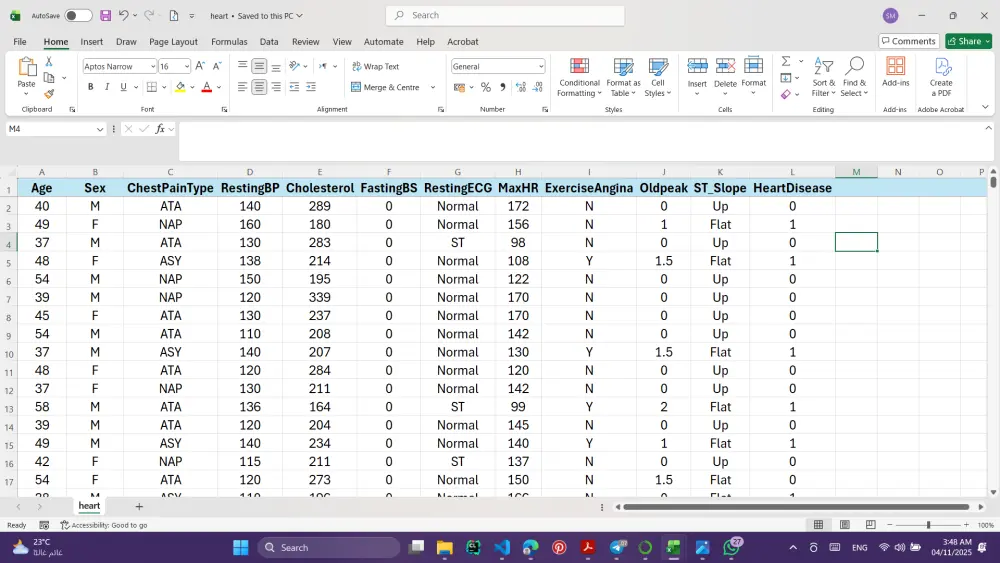
Task: Open the Review tab
Action: pos(305,41)
